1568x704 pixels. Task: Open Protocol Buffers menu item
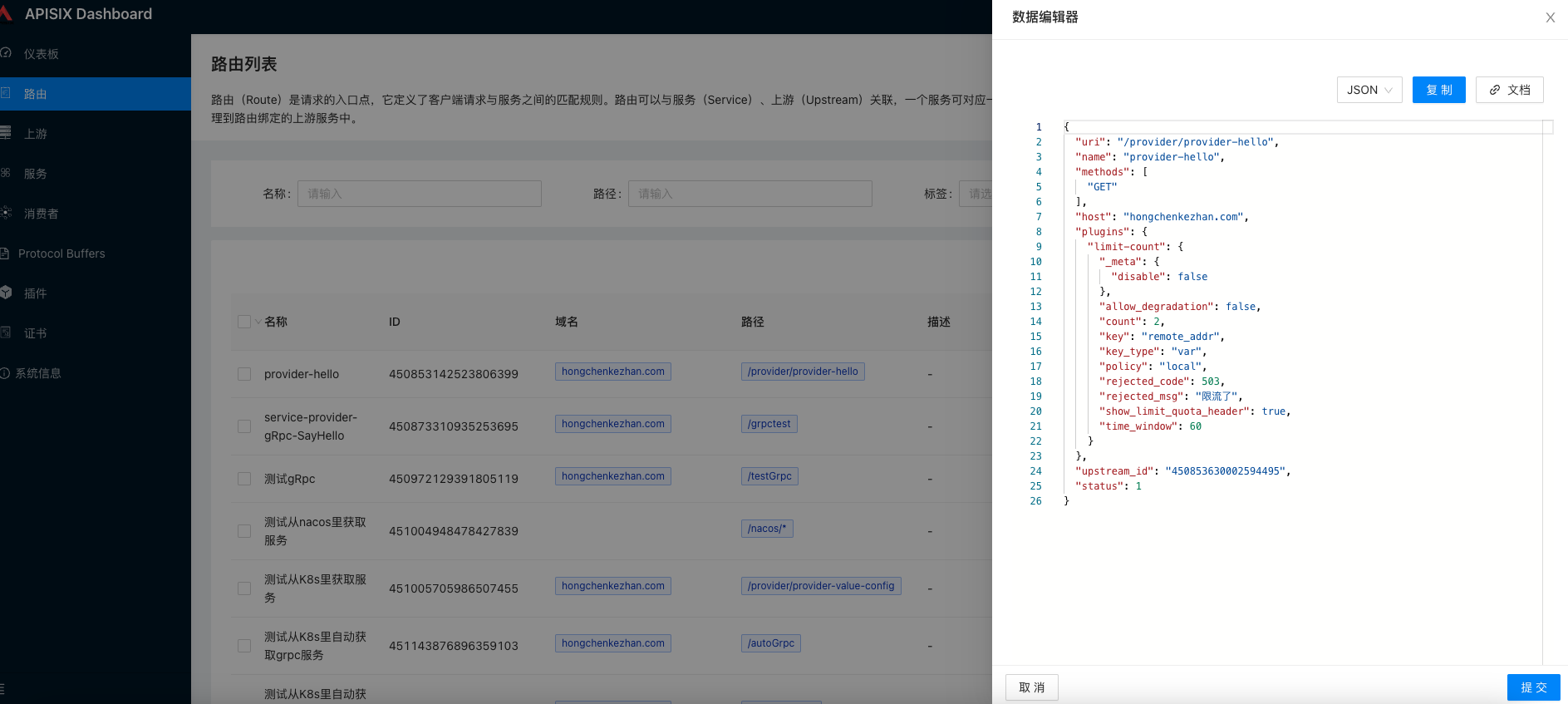click(x=96, y=254)
